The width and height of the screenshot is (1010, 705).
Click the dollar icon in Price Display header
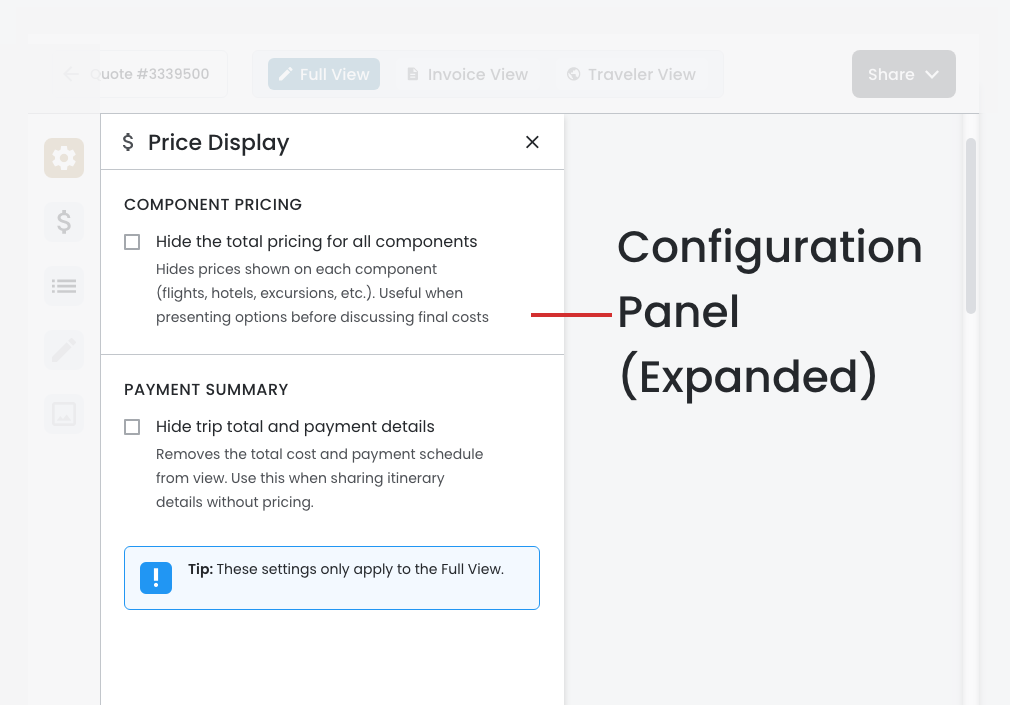[128, 142]
